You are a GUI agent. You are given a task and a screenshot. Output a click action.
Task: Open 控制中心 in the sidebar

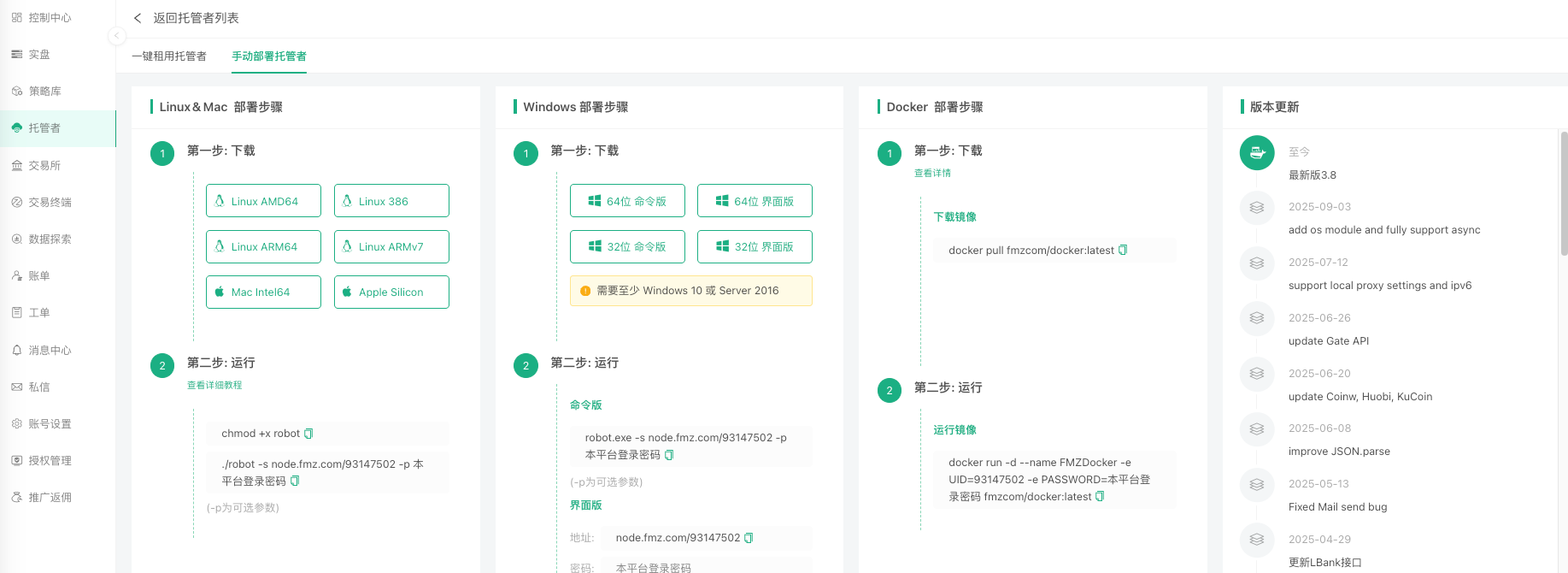point(57,17)
